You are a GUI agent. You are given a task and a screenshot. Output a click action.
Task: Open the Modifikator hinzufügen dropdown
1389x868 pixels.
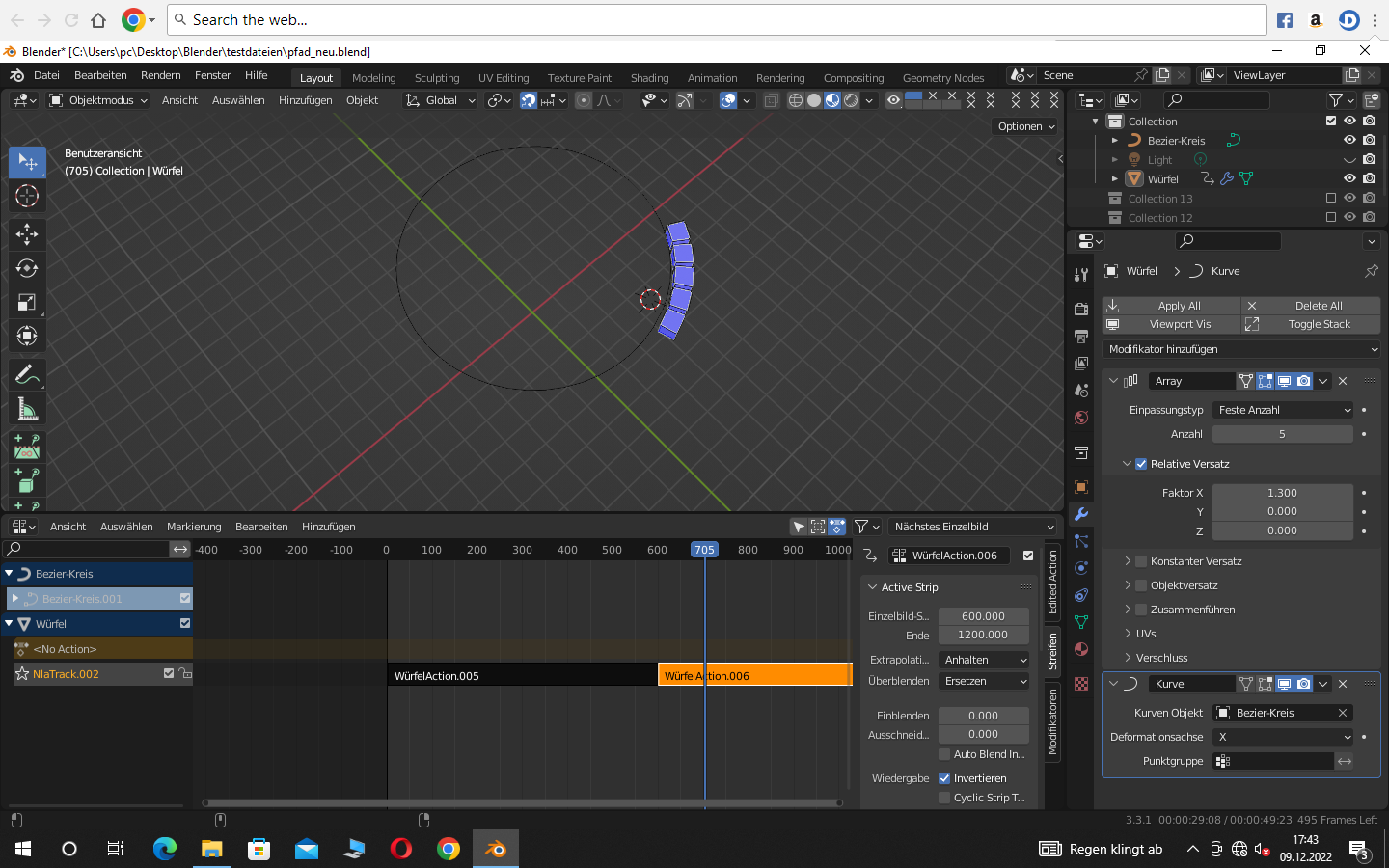tap(1240, 349)
